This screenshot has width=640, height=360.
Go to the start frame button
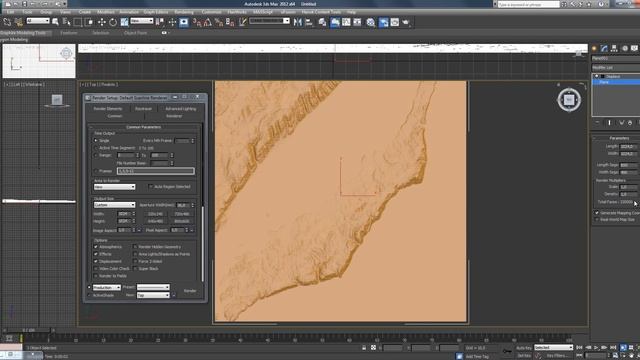[x=579, y=347]
